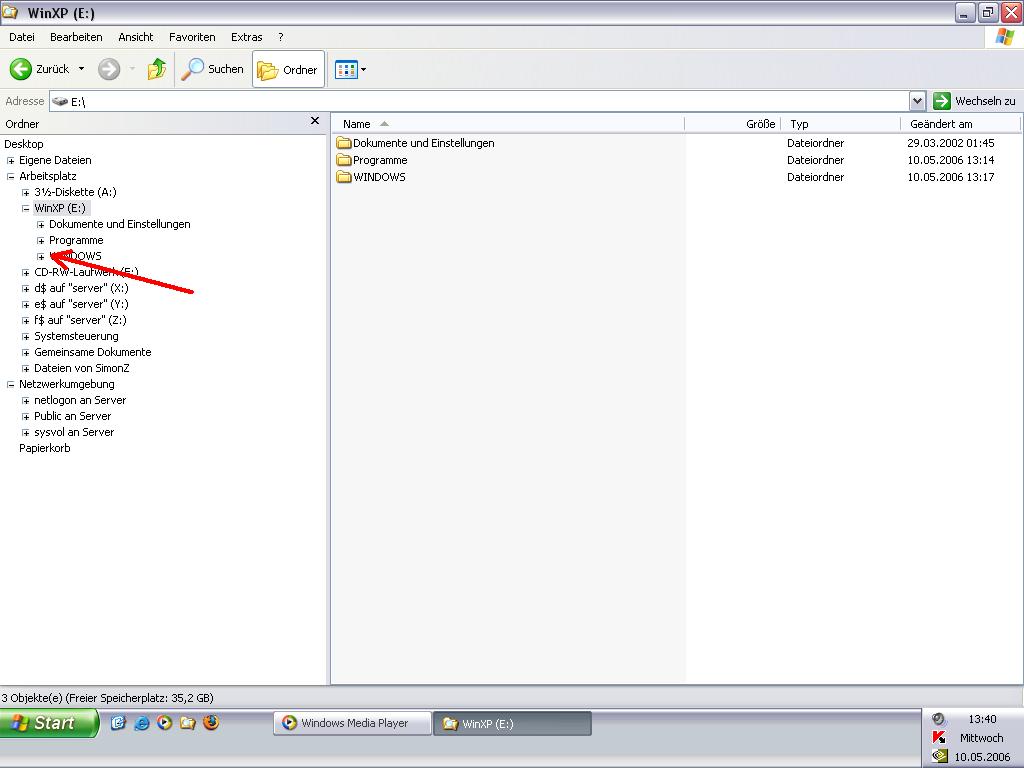Expand Dokumente und Einstellungen in tree
Image resolution: width=1024 pixels, height=768 pixels.
point(40,225)
